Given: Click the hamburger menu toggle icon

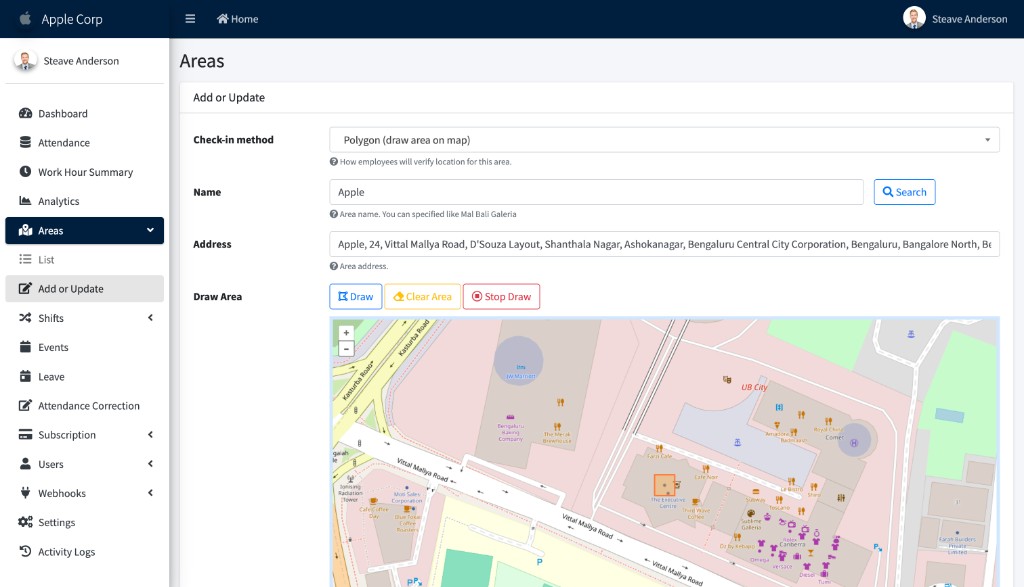Looking at the screenshot, I should click(190, 19).
